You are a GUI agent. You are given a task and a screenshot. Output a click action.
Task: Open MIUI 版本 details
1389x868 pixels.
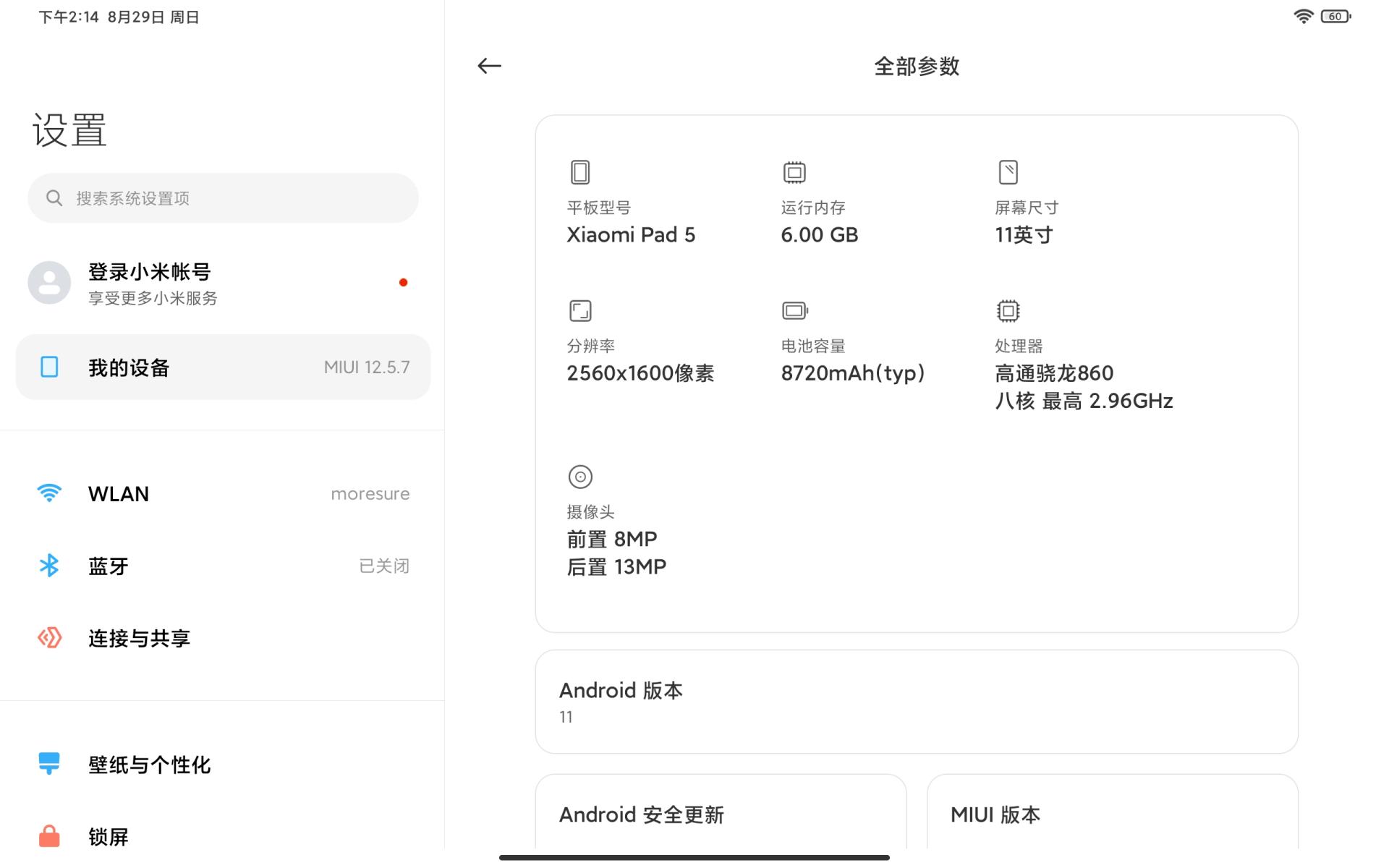[x=1112, y=814]
